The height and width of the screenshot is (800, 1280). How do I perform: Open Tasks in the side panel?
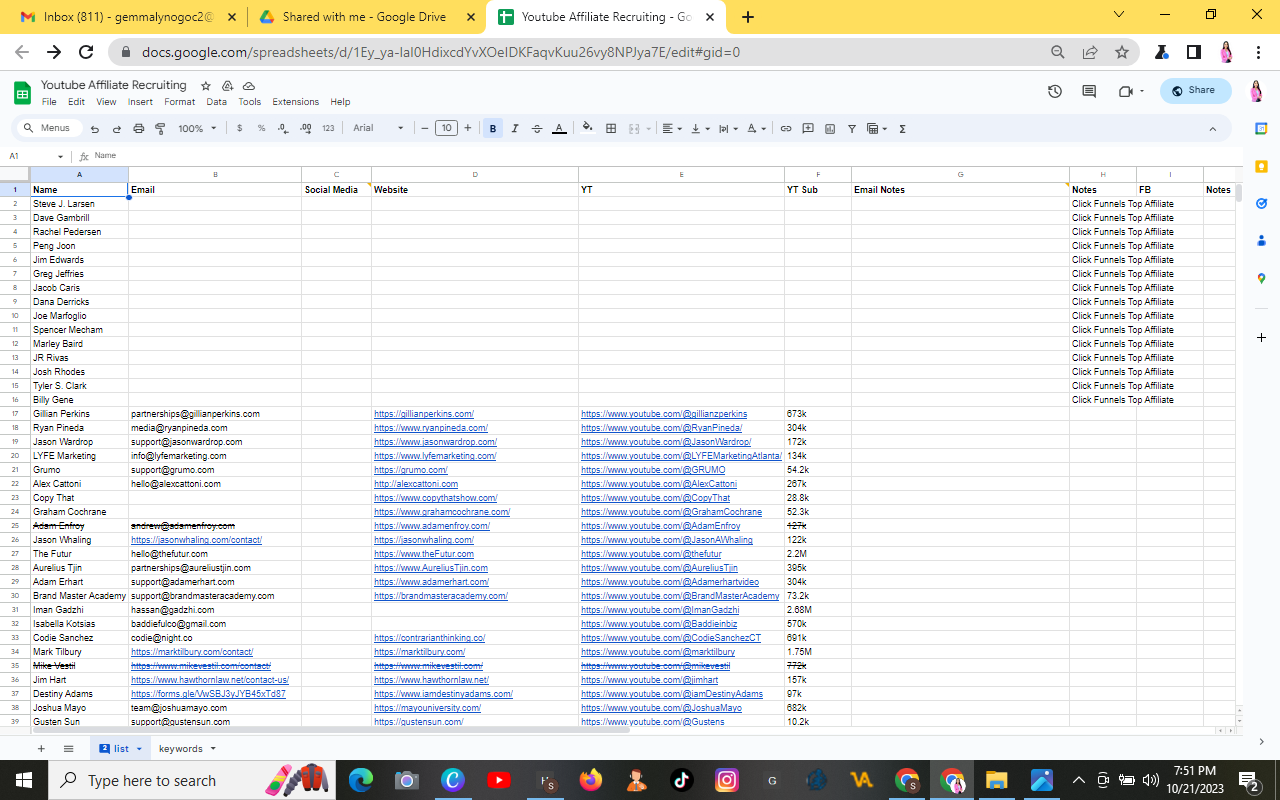click(x=1261, y=203)
